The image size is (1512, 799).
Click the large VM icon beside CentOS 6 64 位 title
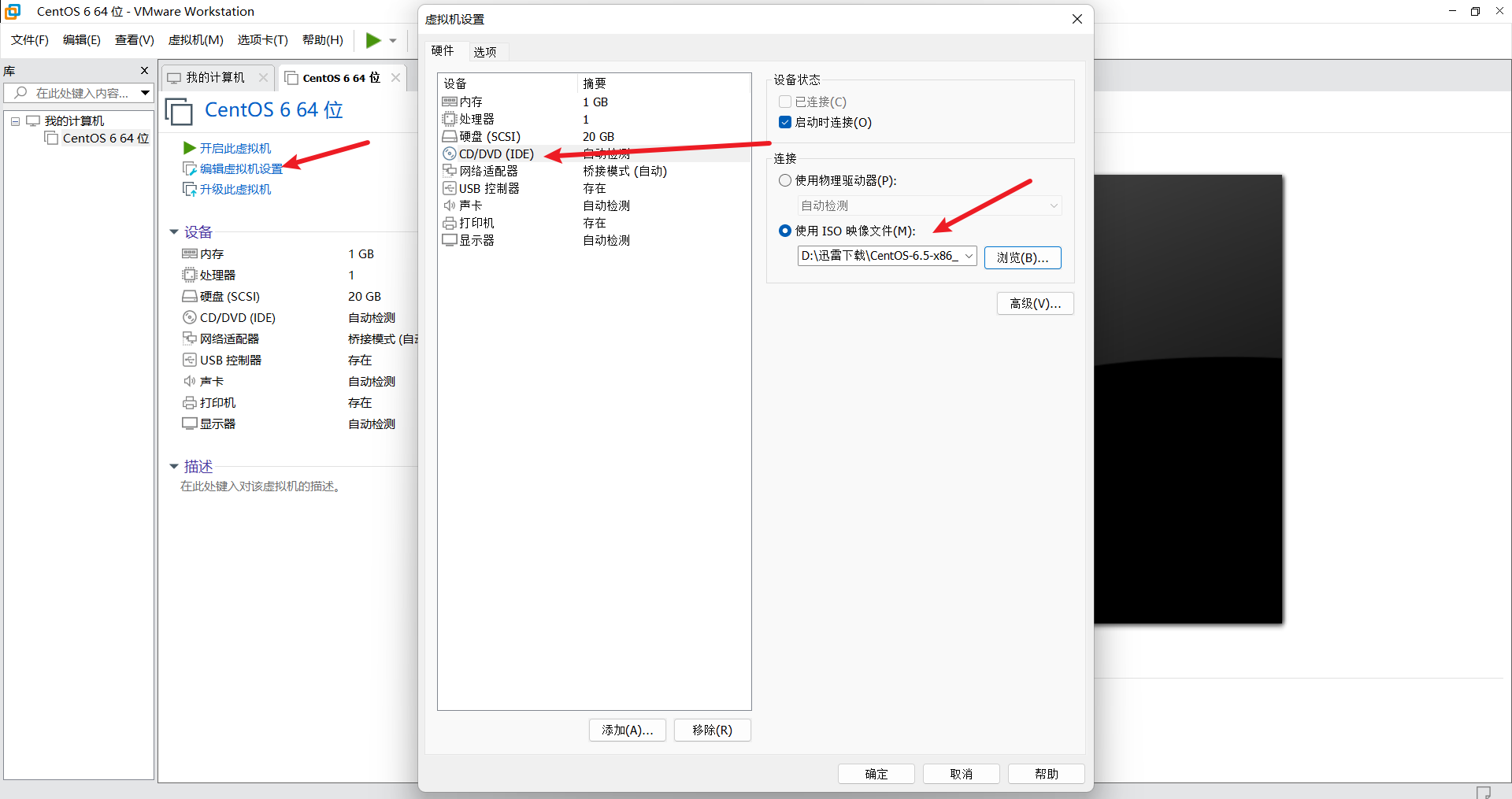click(179, 111)
